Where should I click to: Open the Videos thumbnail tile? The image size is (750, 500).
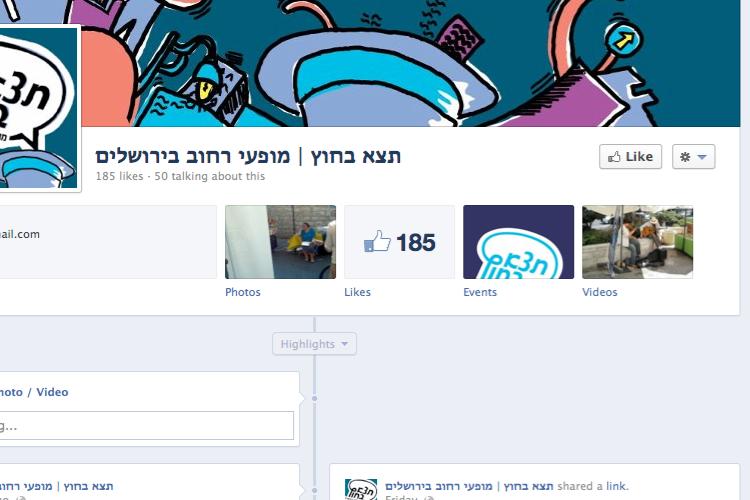coord(638,242)
